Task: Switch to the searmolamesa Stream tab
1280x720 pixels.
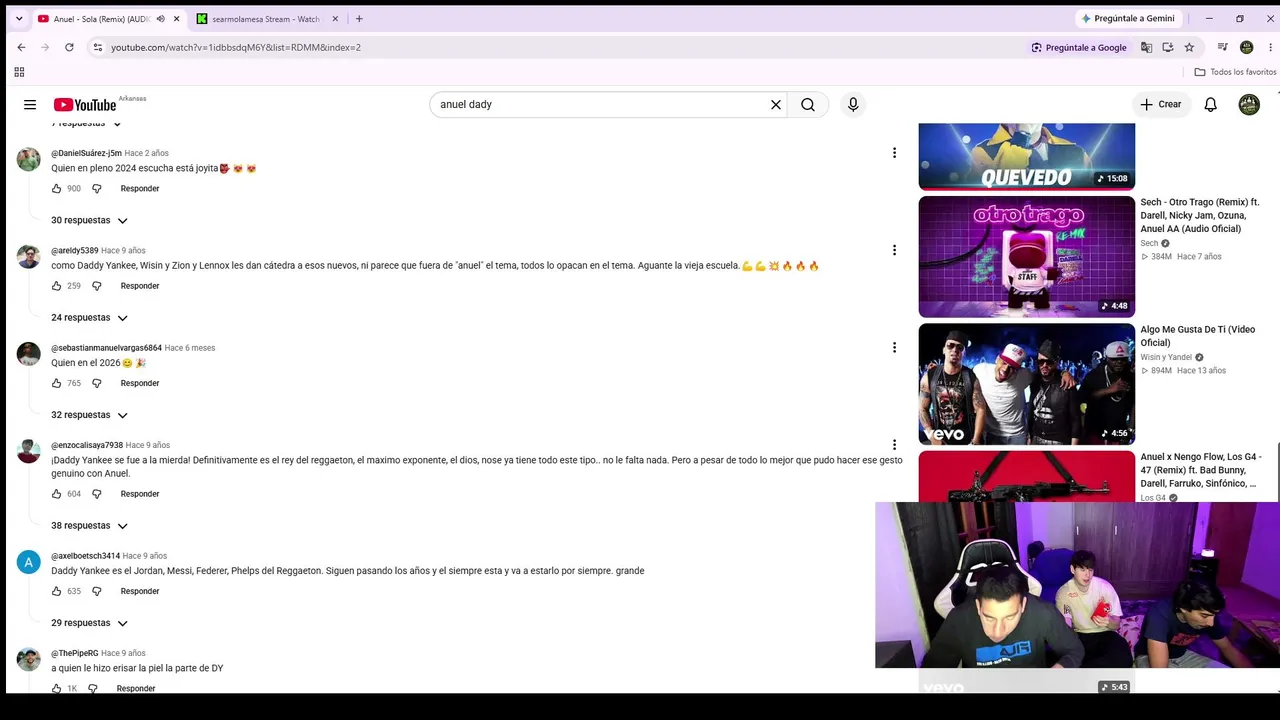Action: tap(268, 19)
